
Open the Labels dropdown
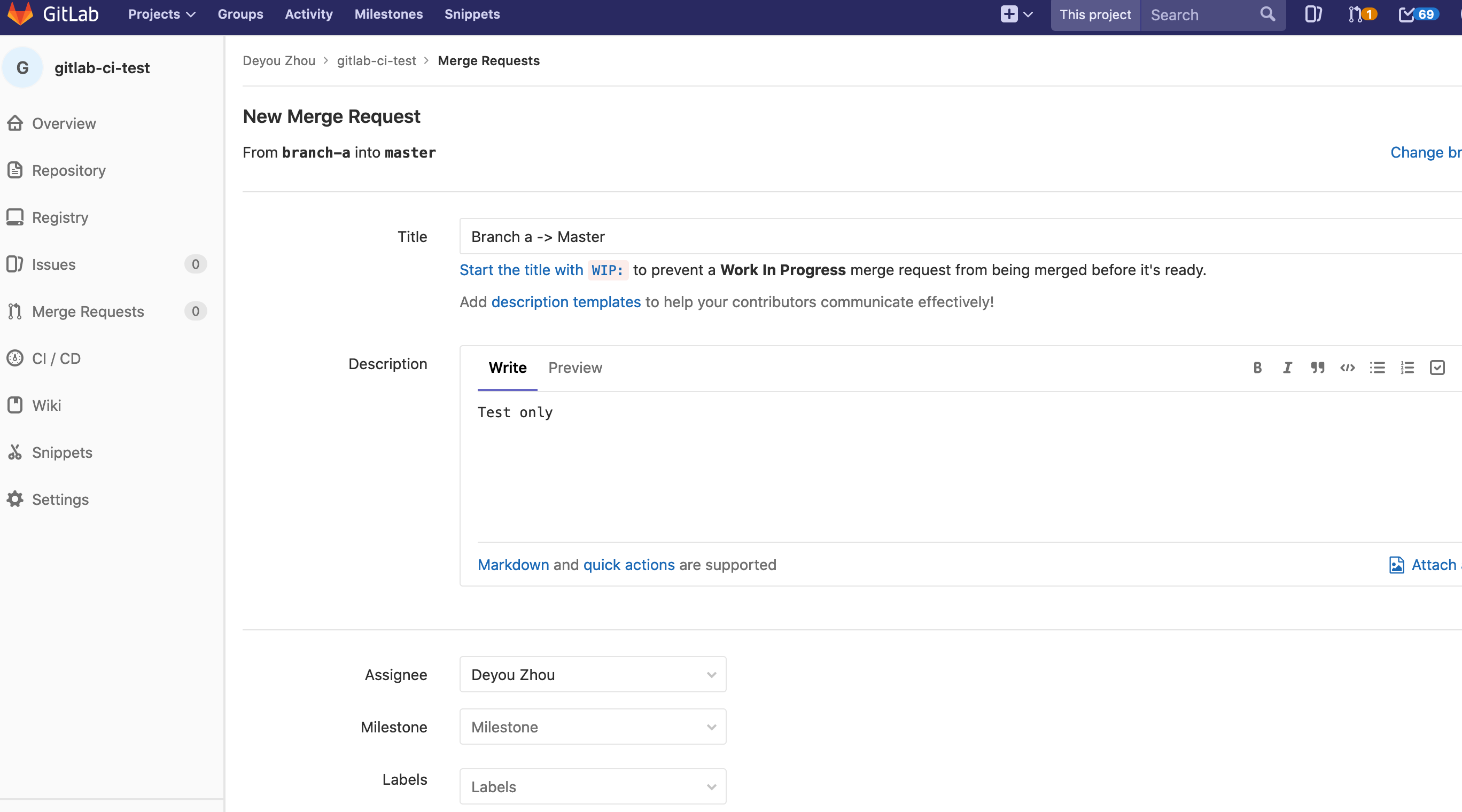pos(593,786)
